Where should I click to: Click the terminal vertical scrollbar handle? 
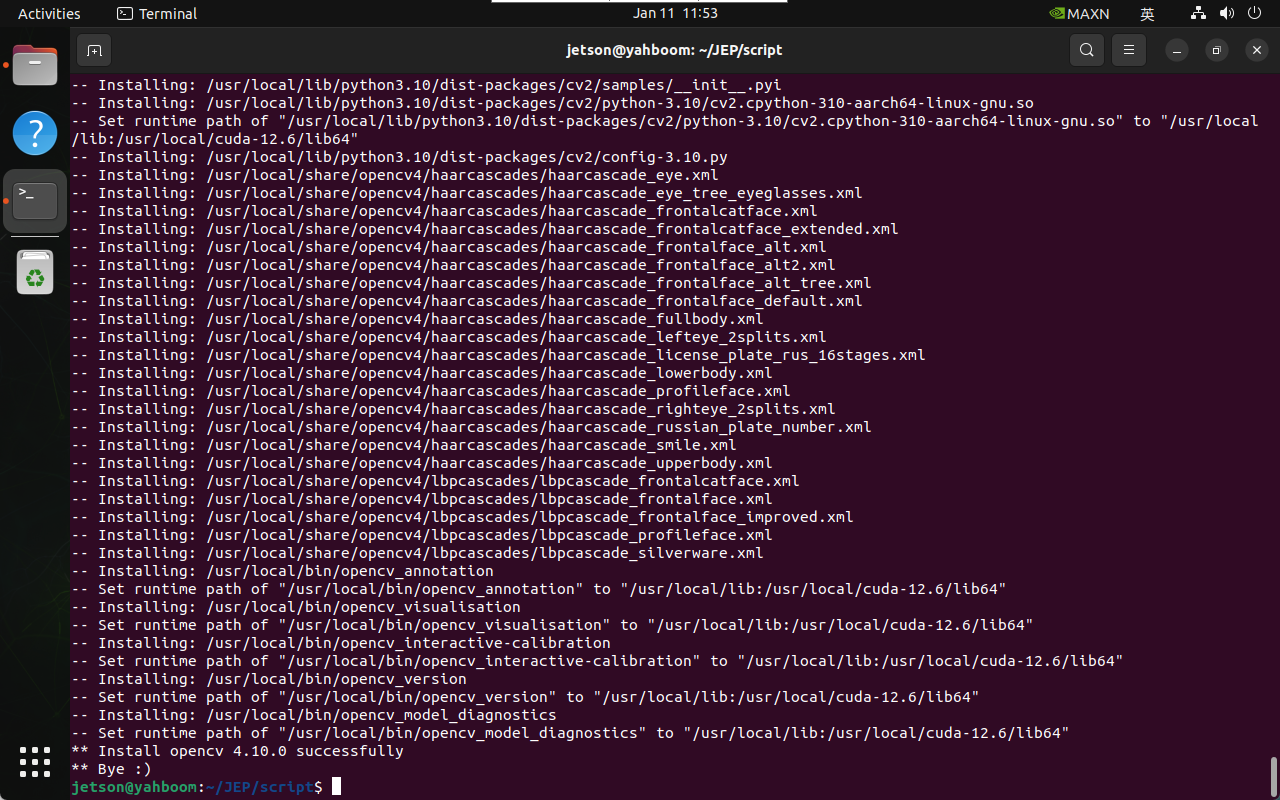[x=1273, y=775]
